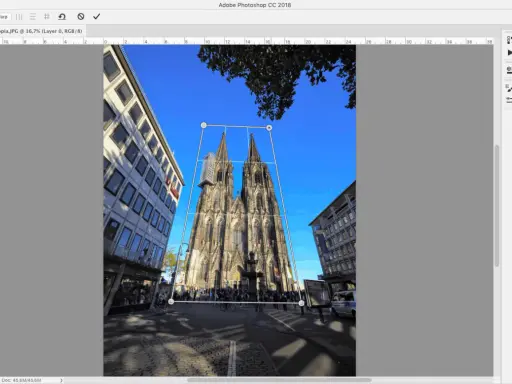512x384 pixels.
Task: Click the top-right perspective grid corner pin
Action: [x=269, y=127]
